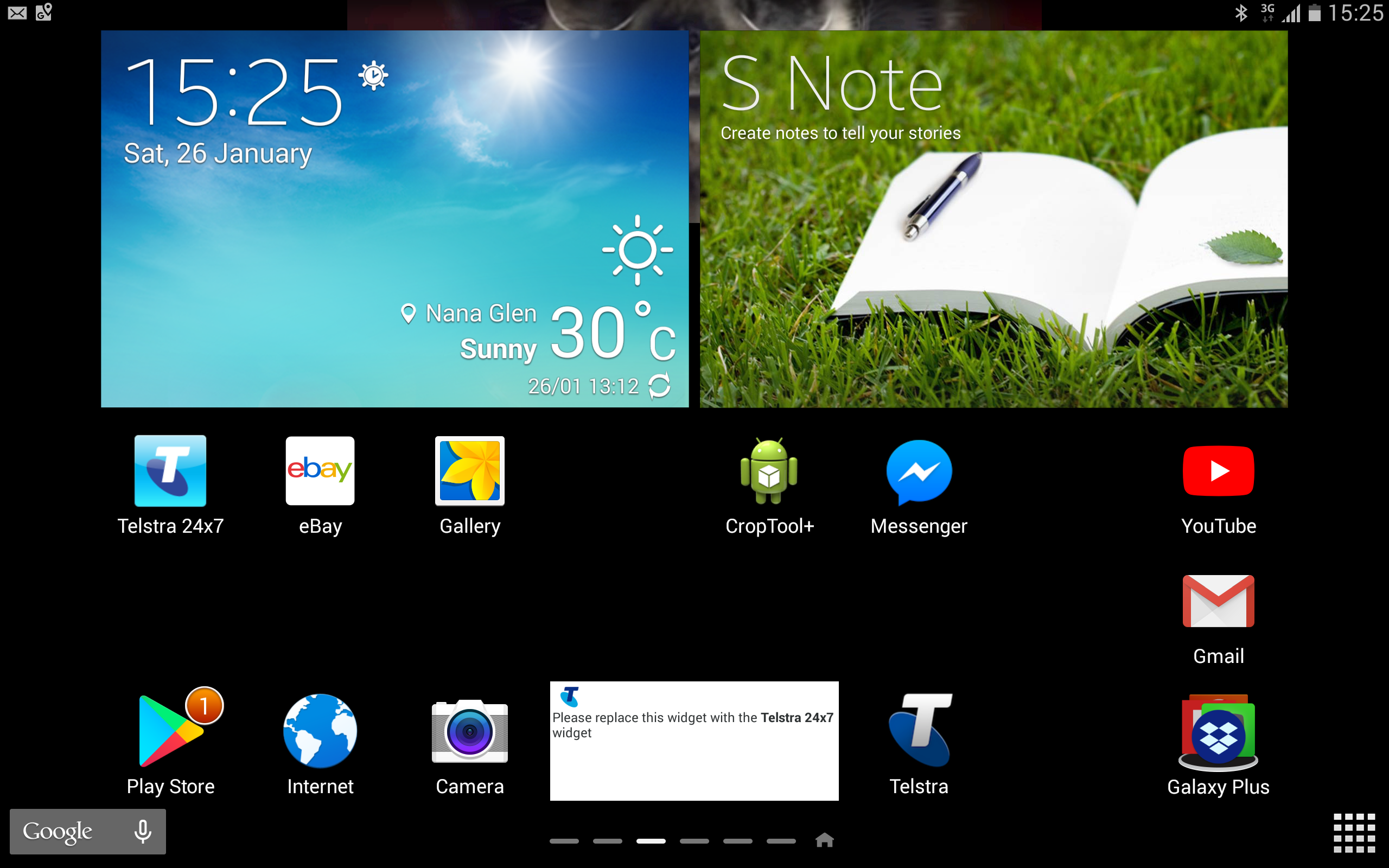This screenshot has width=1389, height=868.
Task: Tap the Telstra 24x7 replacement widget
Action: click(694, 741)
